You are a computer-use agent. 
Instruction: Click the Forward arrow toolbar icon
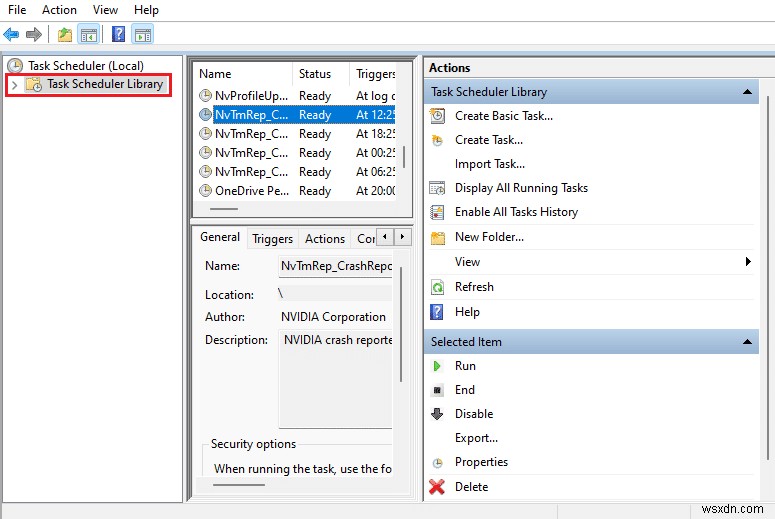click(34, 35)
